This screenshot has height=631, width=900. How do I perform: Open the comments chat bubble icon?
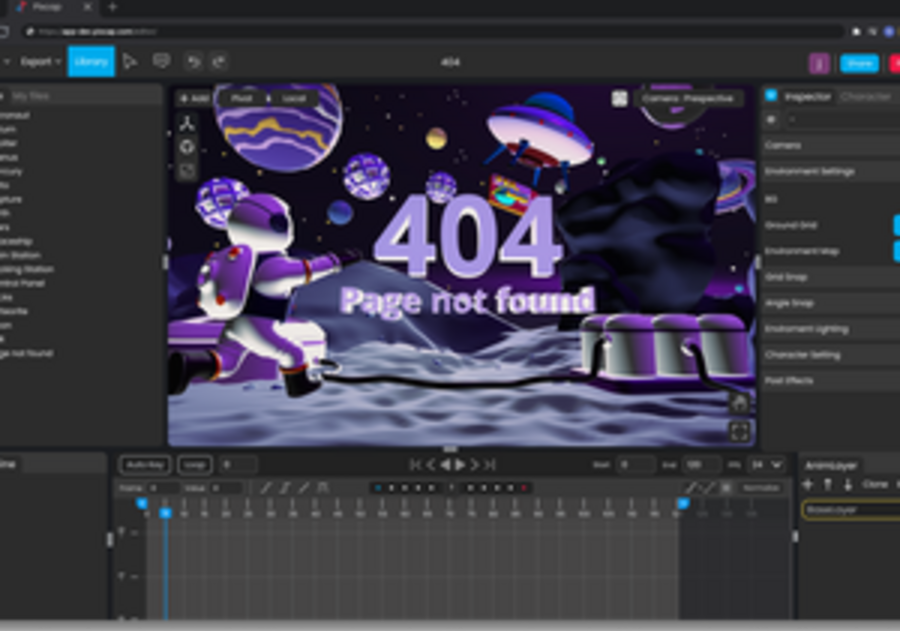160,62
